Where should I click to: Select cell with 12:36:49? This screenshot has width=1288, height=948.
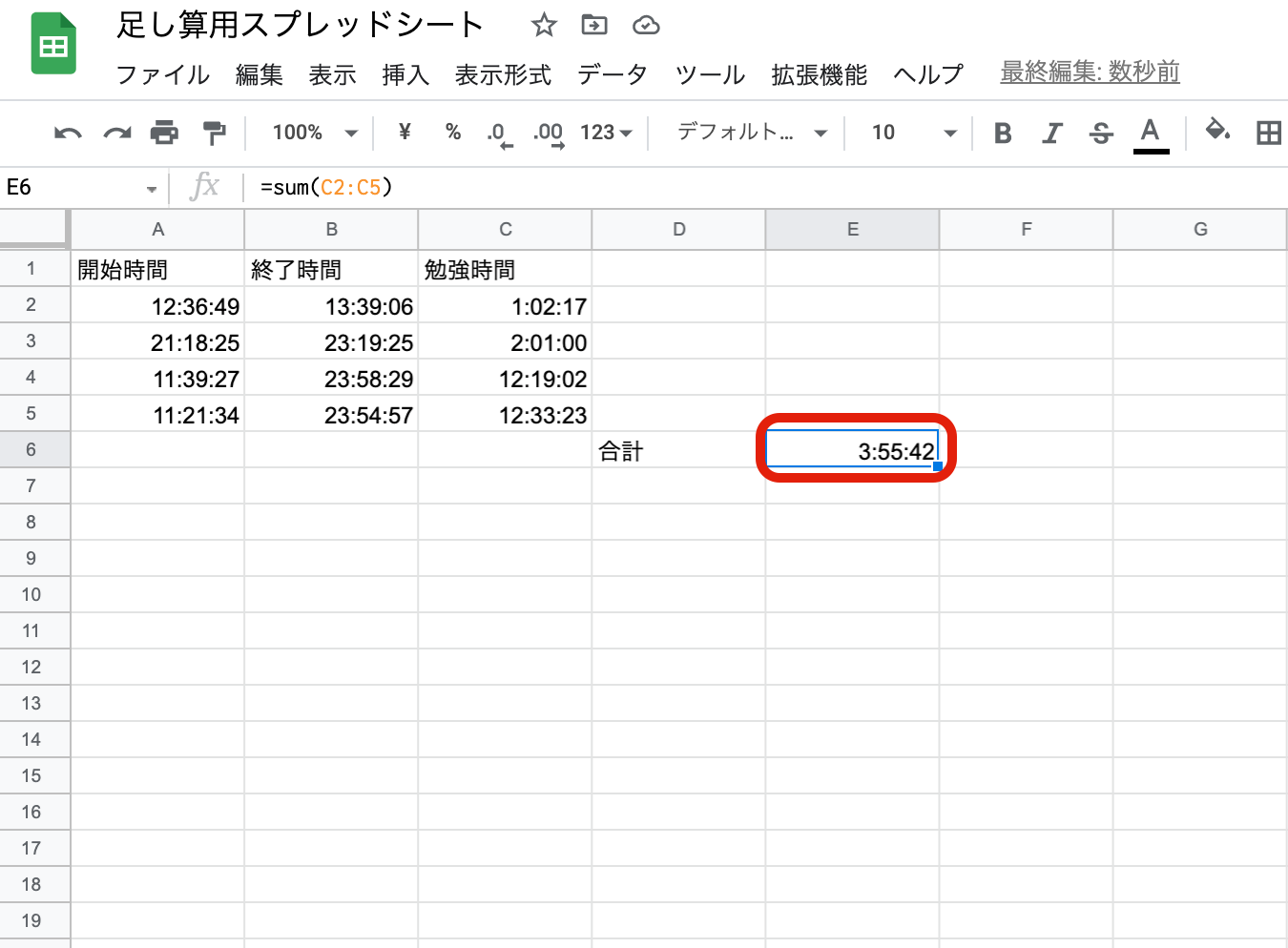coord(157,305)
